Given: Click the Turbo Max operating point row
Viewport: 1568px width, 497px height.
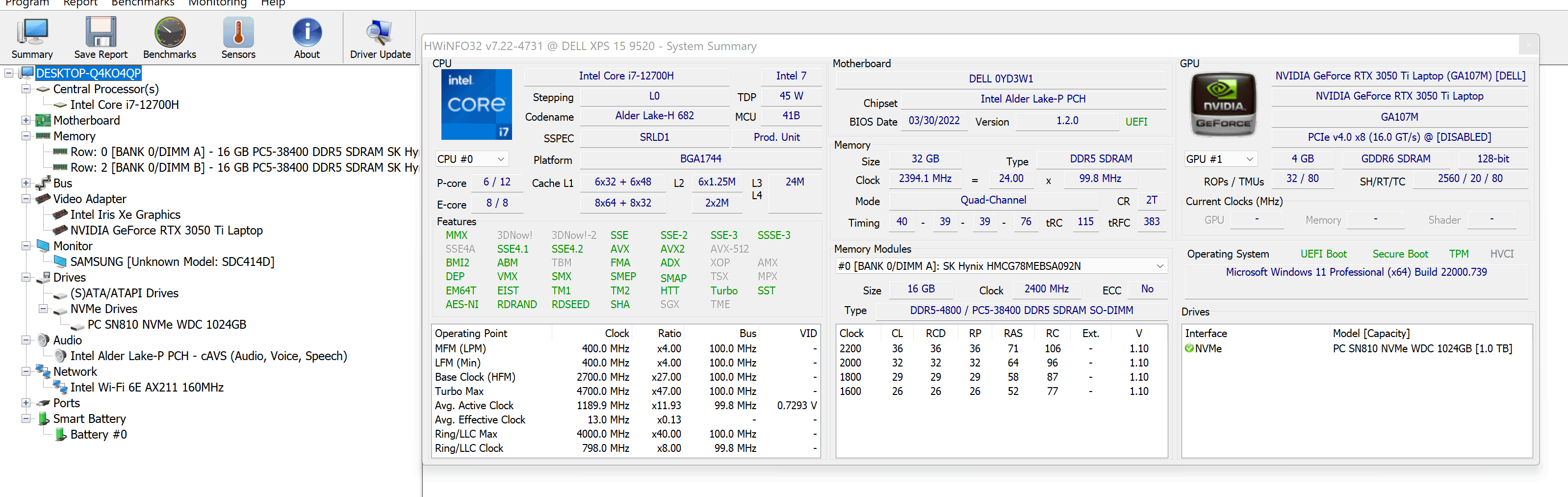Looking at the screenshot, I should click(x=626, y=391).
